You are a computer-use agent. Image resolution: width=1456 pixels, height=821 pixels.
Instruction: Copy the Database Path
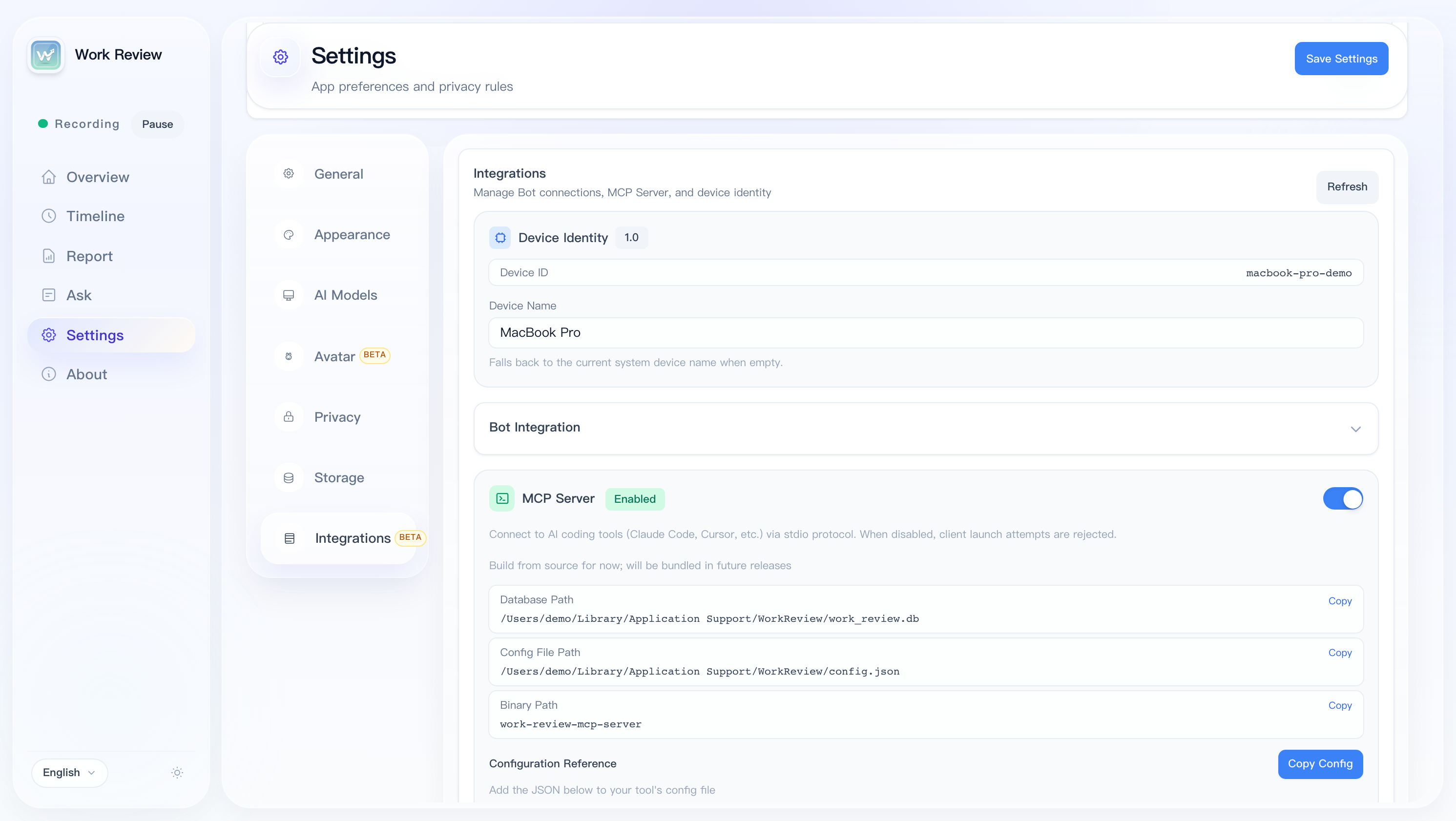(x=1340, y=601)
